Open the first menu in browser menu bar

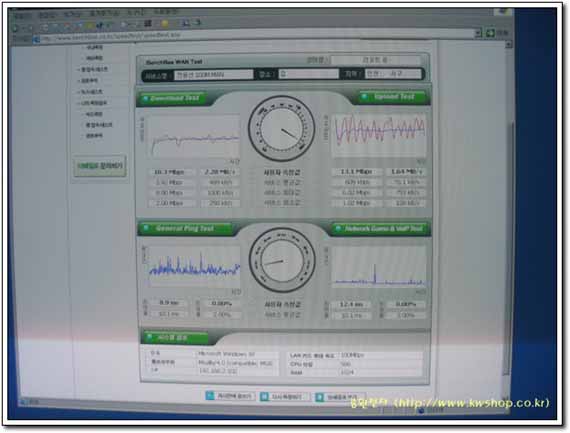click(x=23, y=16)
